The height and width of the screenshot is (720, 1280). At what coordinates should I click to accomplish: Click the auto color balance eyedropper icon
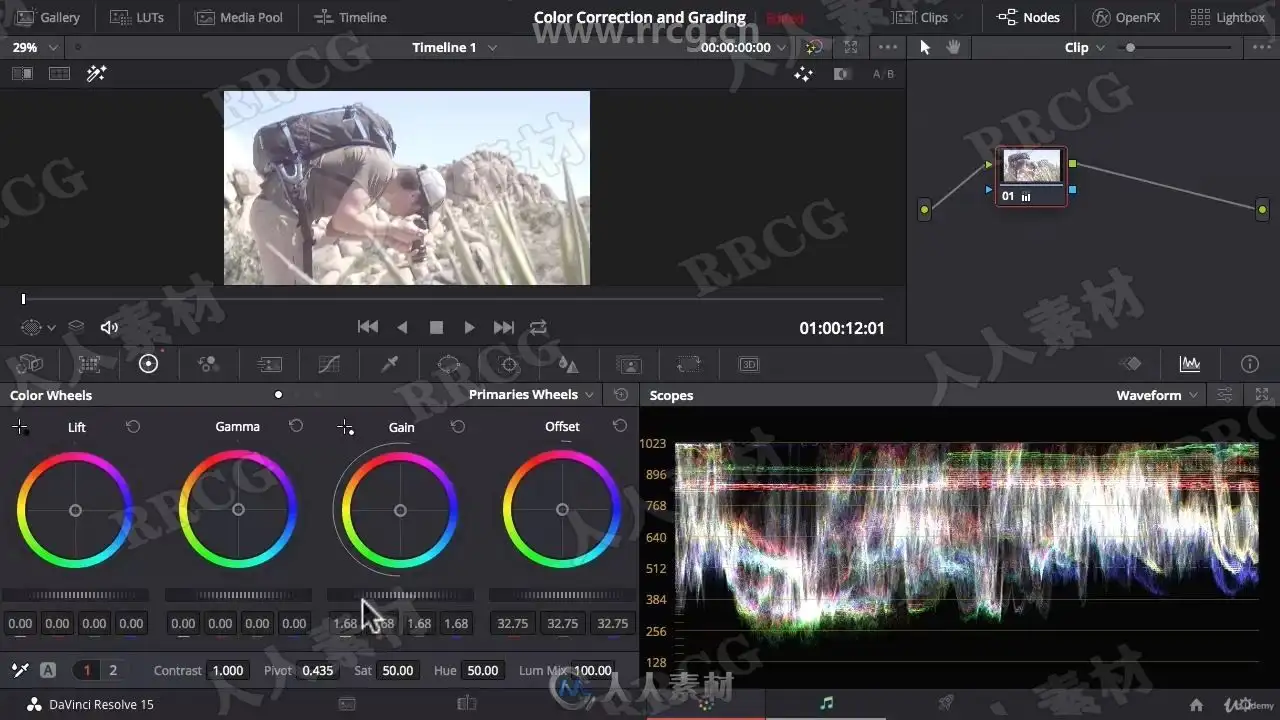pyautogui.click(x=20, y=670)
